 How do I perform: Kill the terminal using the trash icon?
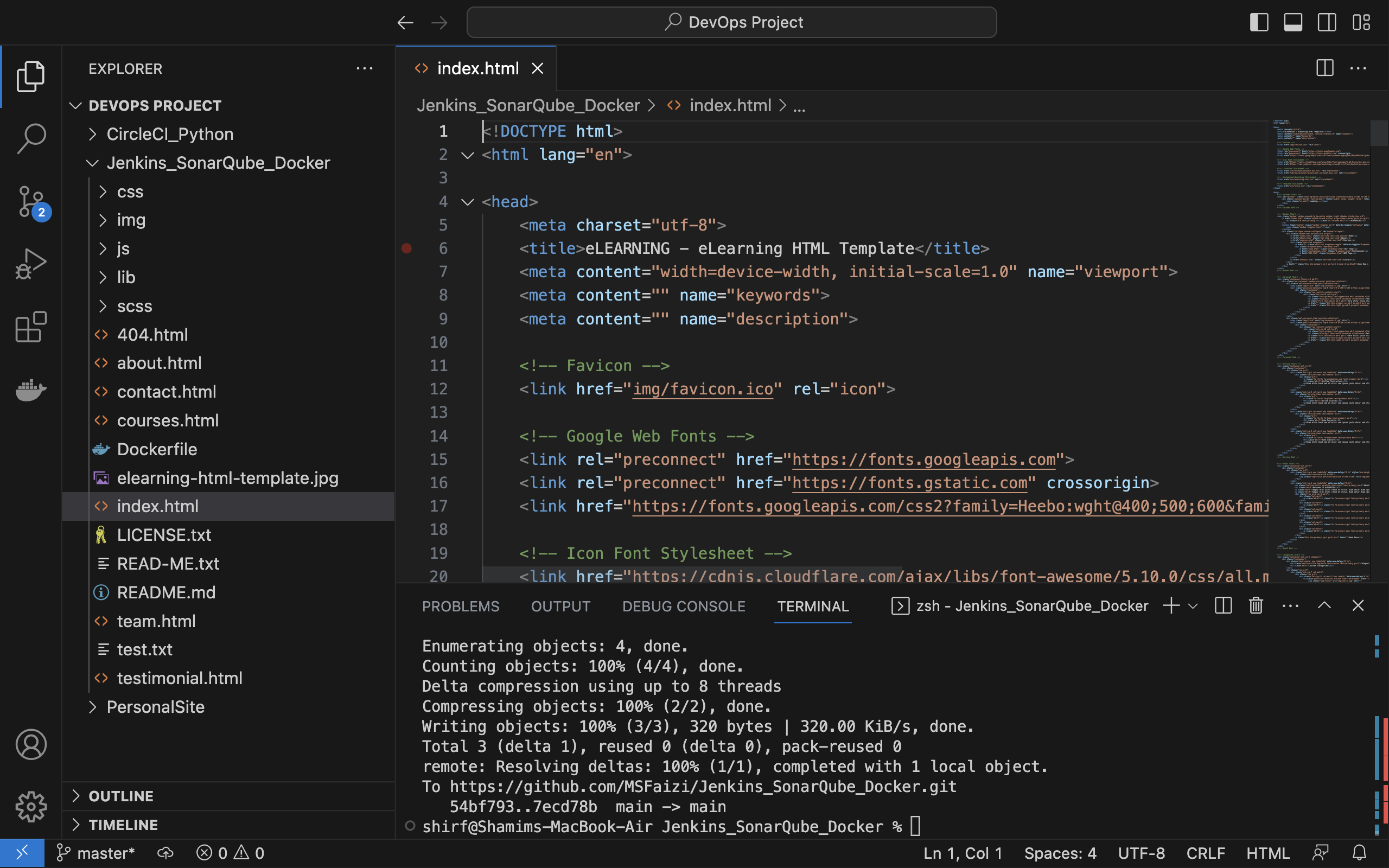click(x=1256, y=605)
